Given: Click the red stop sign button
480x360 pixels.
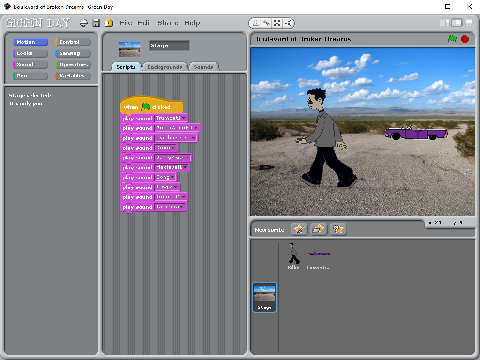Looking at the screenshot, I should click(465, 39).
